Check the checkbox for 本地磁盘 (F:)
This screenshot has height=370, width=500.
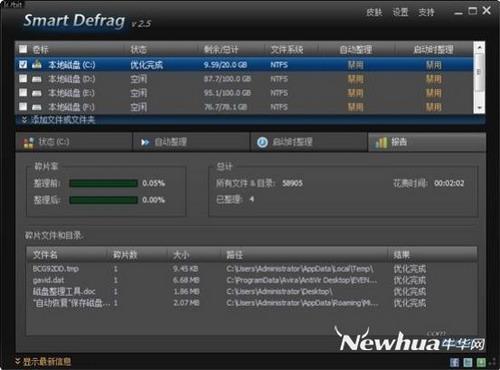click(x=23, y=107)
